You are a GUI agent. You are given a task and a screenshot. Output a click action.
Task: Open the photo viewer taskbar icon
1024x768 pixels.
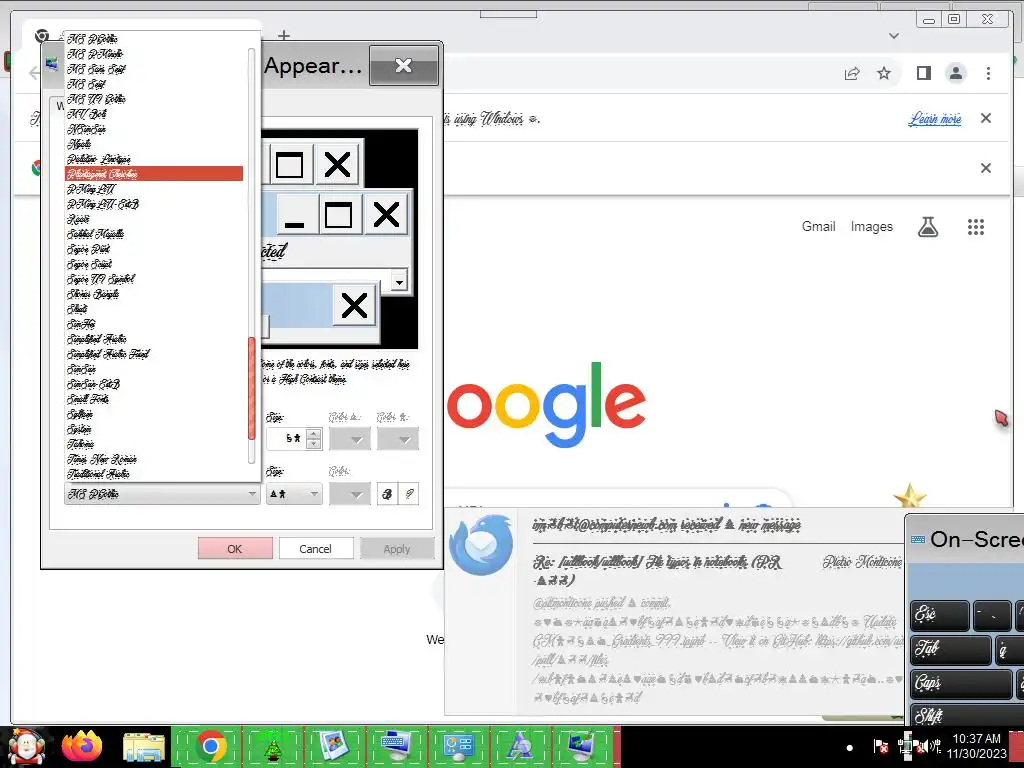(334, 746)
